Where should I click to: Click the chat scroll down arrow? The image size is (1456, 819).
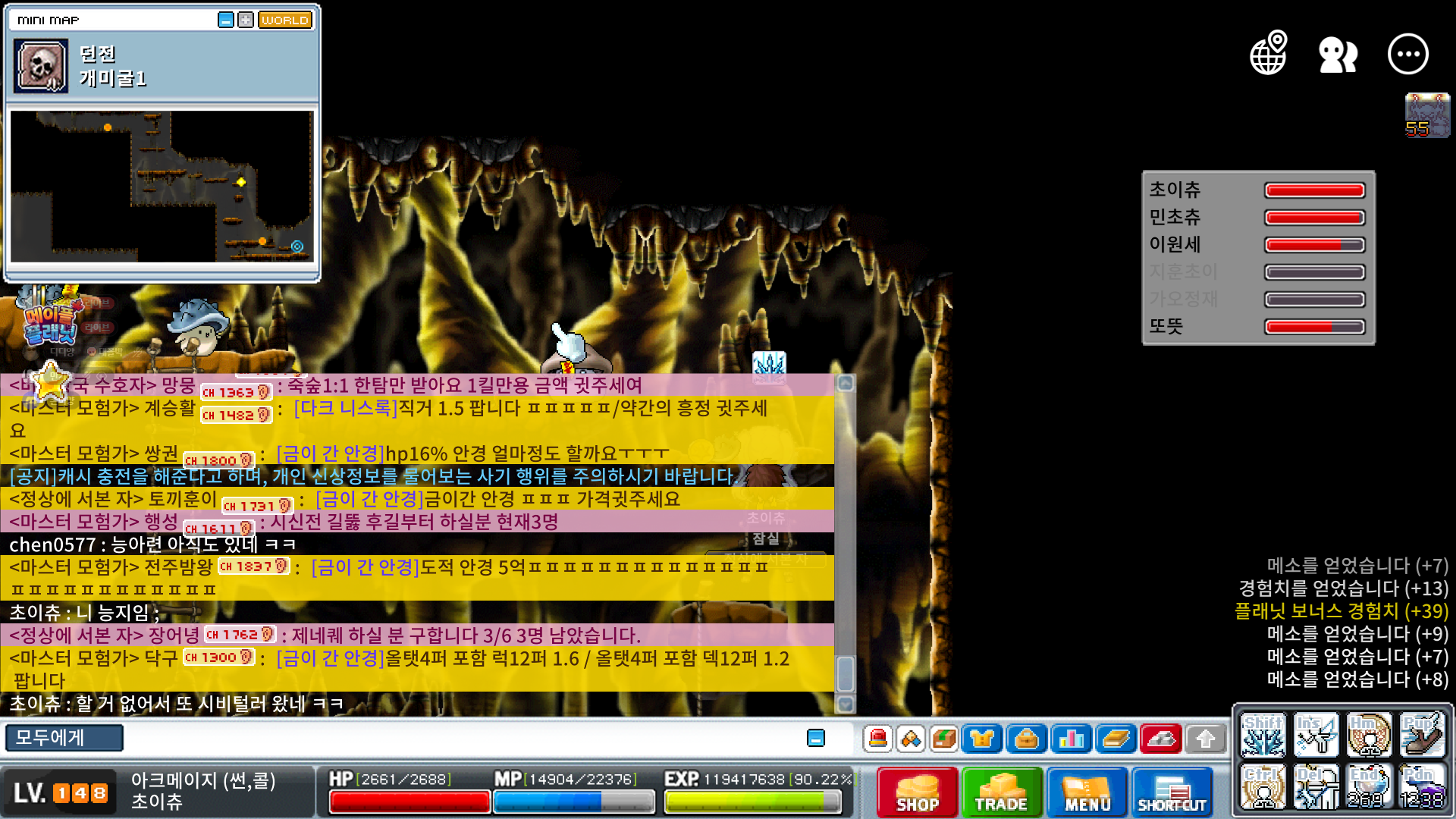click(846, 704)
